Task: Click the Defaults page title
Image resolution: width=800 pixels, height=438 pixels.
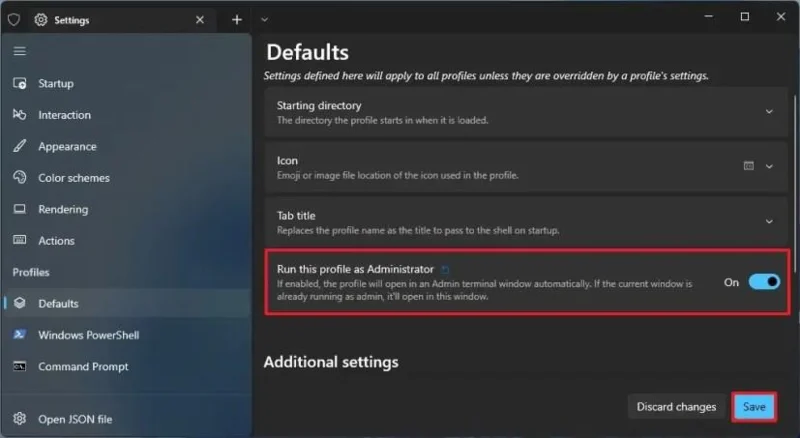Action: coord(308,53)
